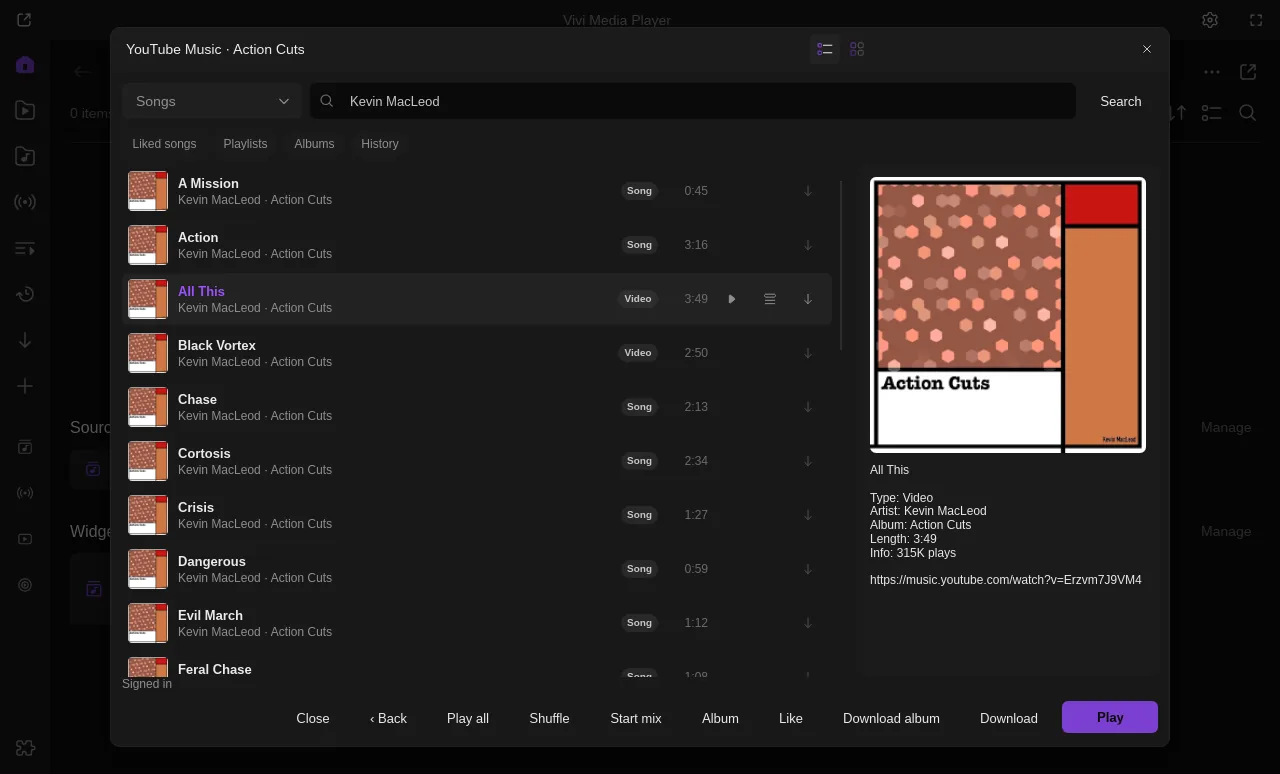Viewport: 1280px width, 774px height.
Task: Click Play all
Action: [x=468, y=718]
